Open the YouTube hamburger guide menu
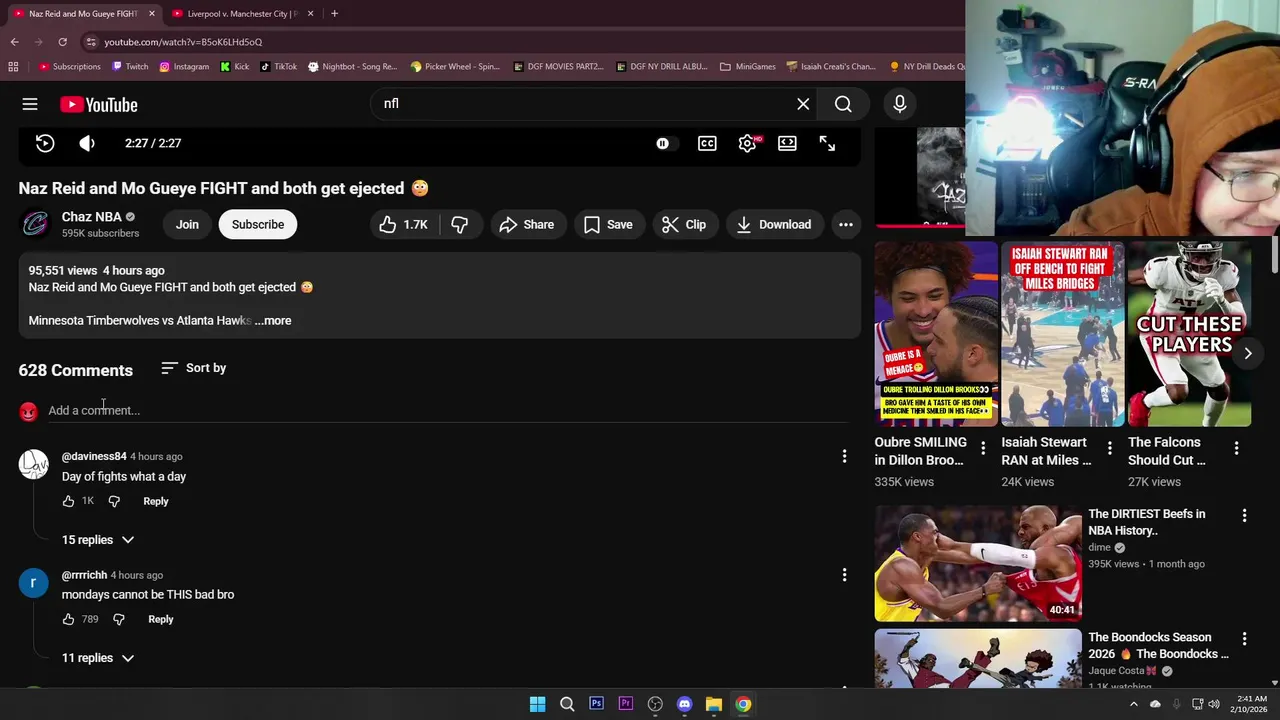 [30, 104]
